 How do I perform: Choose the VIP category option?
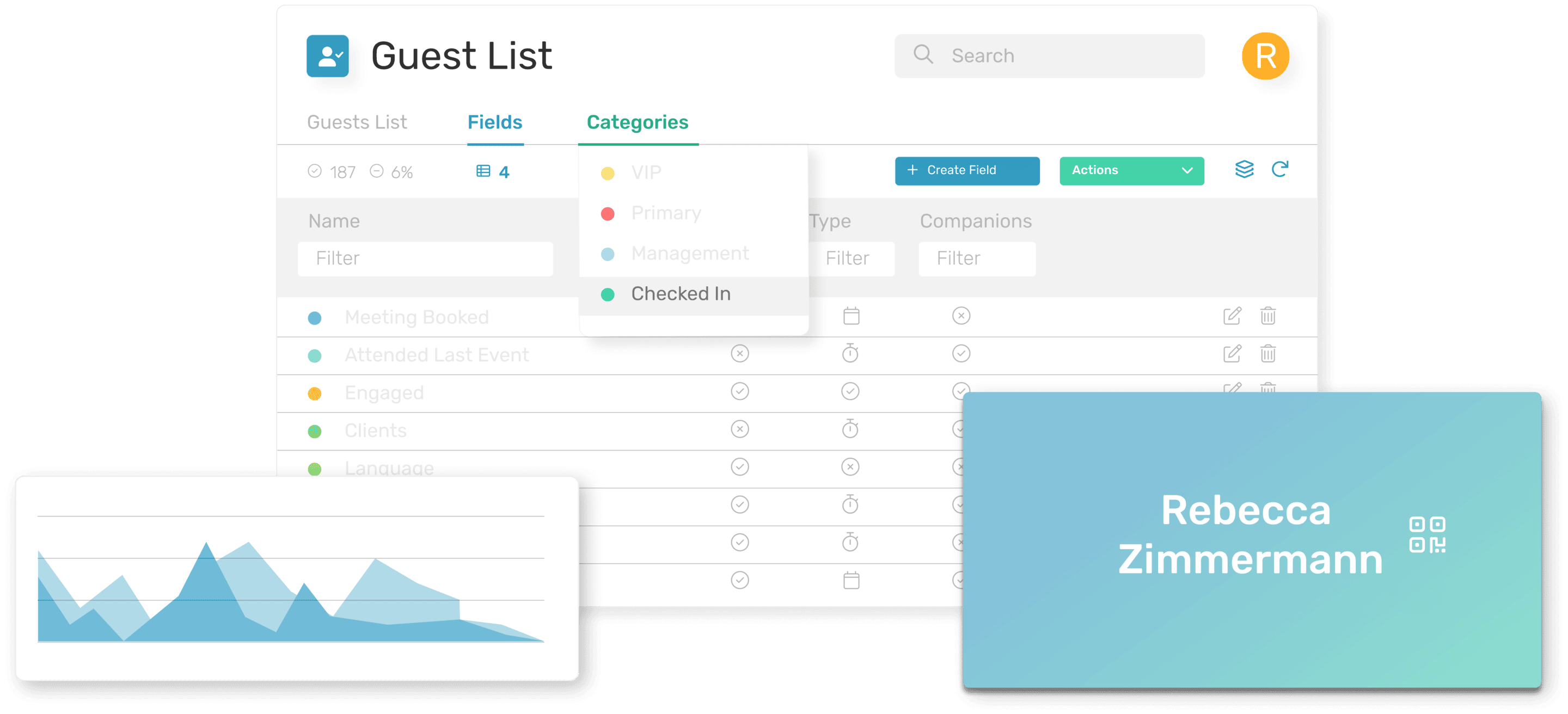click(x=646, y=174)
